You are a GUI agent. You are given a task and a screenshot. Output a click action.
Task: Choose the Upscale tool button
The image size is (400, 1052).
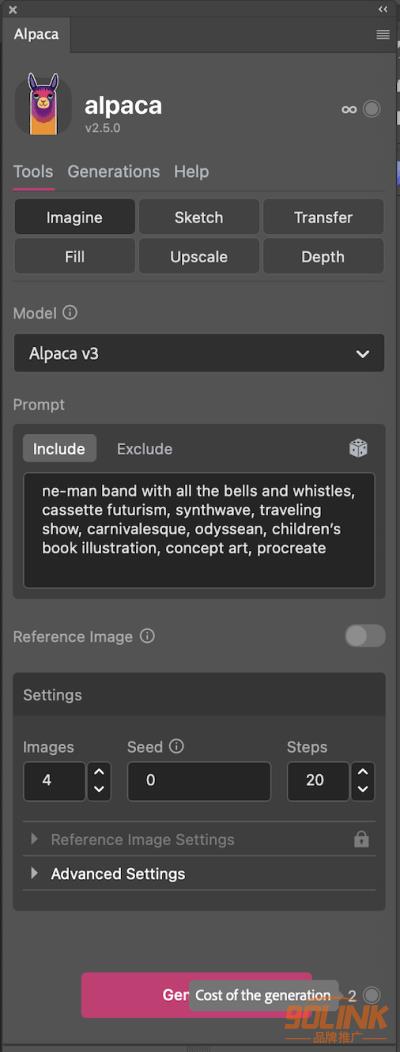pos(199,257)
